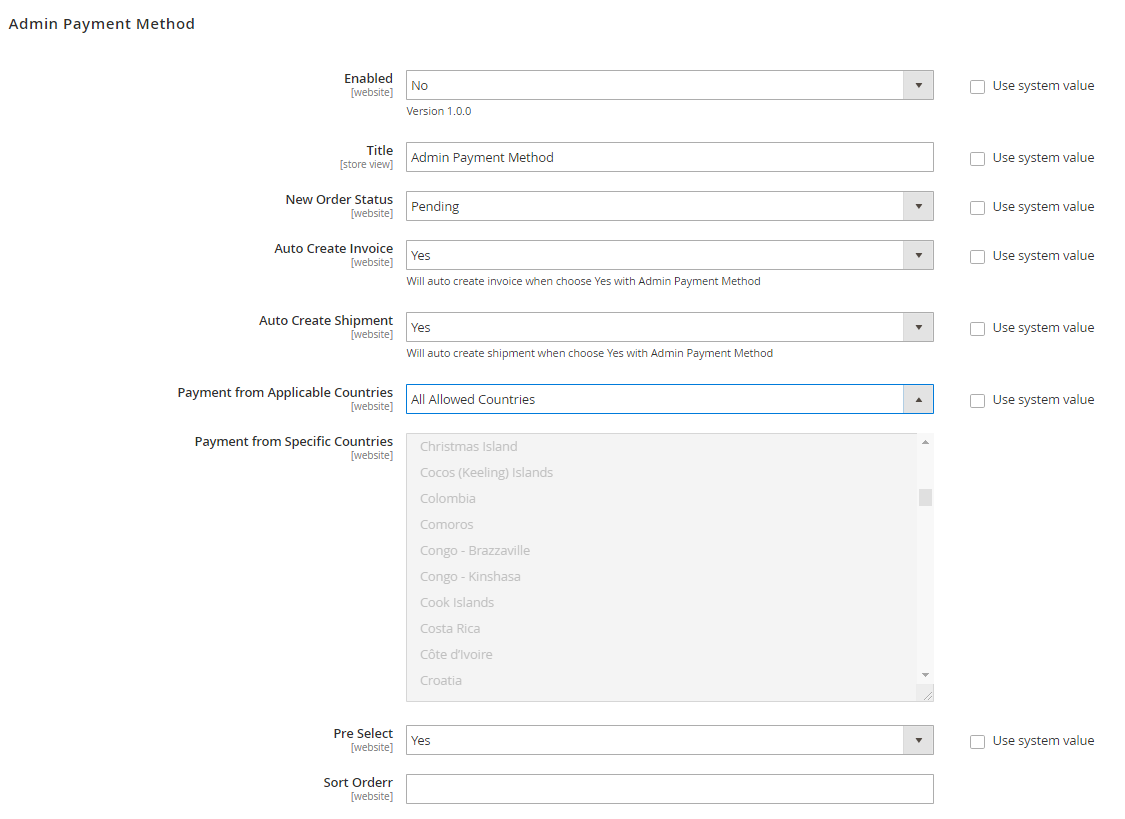Click the country list scroll down arrow
The image size is (1125, 819).
925,675
